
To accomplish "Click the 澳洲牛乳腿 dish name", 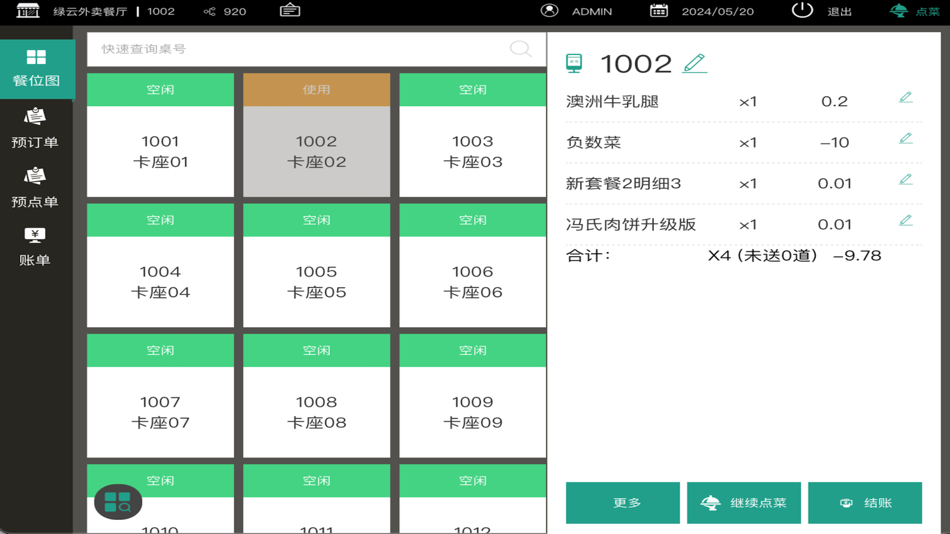I will [x=613, y=101].
